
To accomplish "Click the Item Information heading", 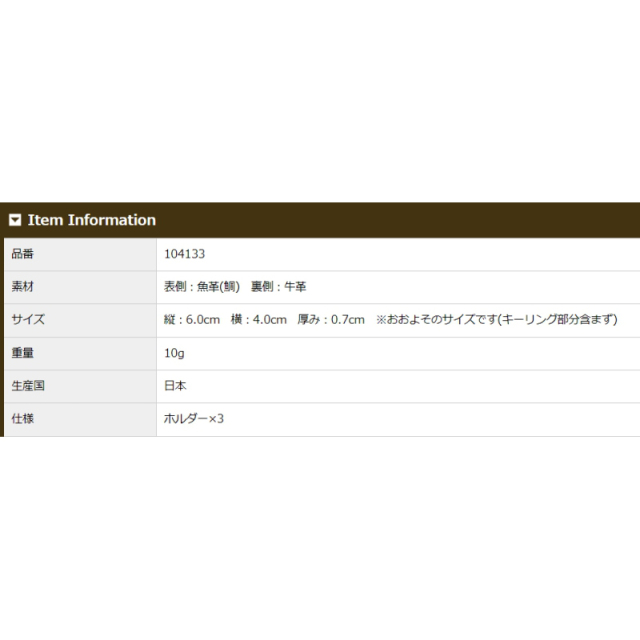I will pyautogui.click(x=92, y=220).
